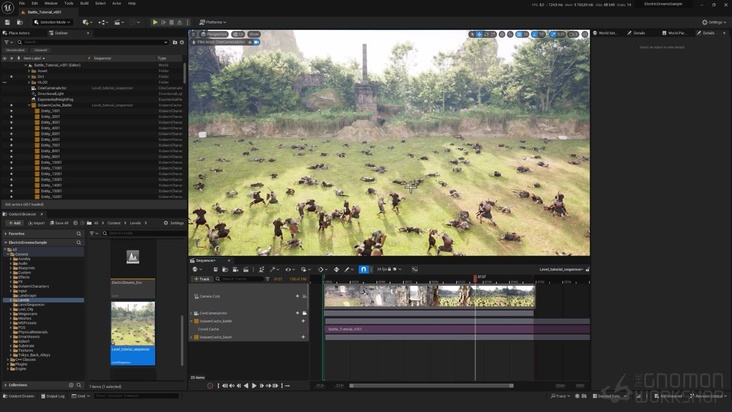Click the viewport hamburger options icon
The width and height of the screenshot is (732, 412).
click(x=194, y=34)
